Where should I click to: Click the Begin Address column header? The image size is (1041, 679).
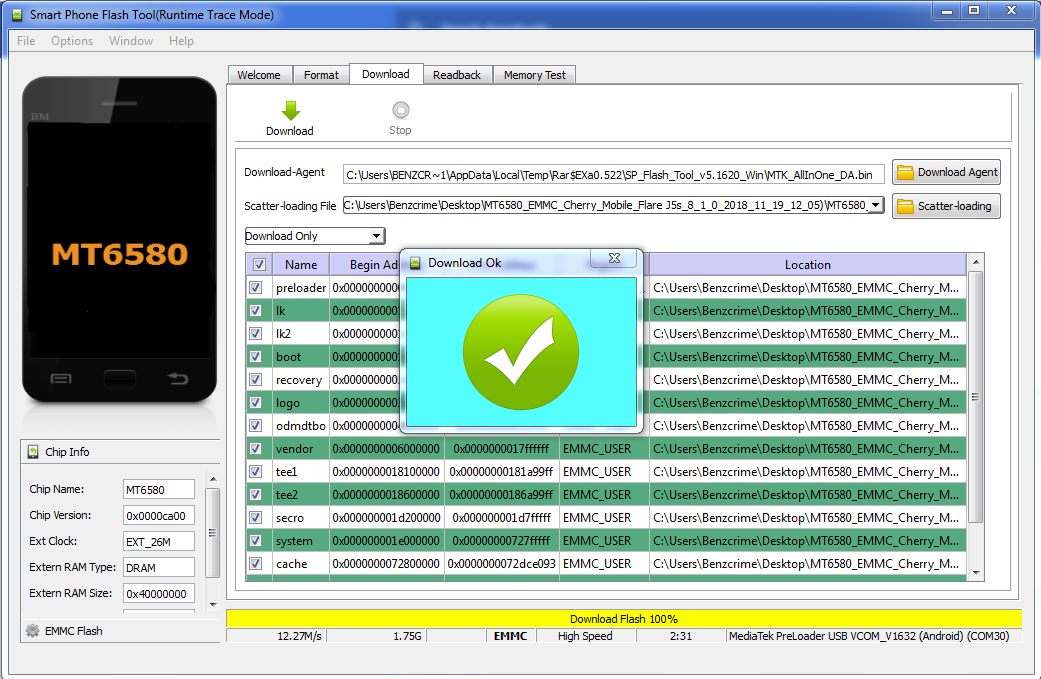coord(365,264)
